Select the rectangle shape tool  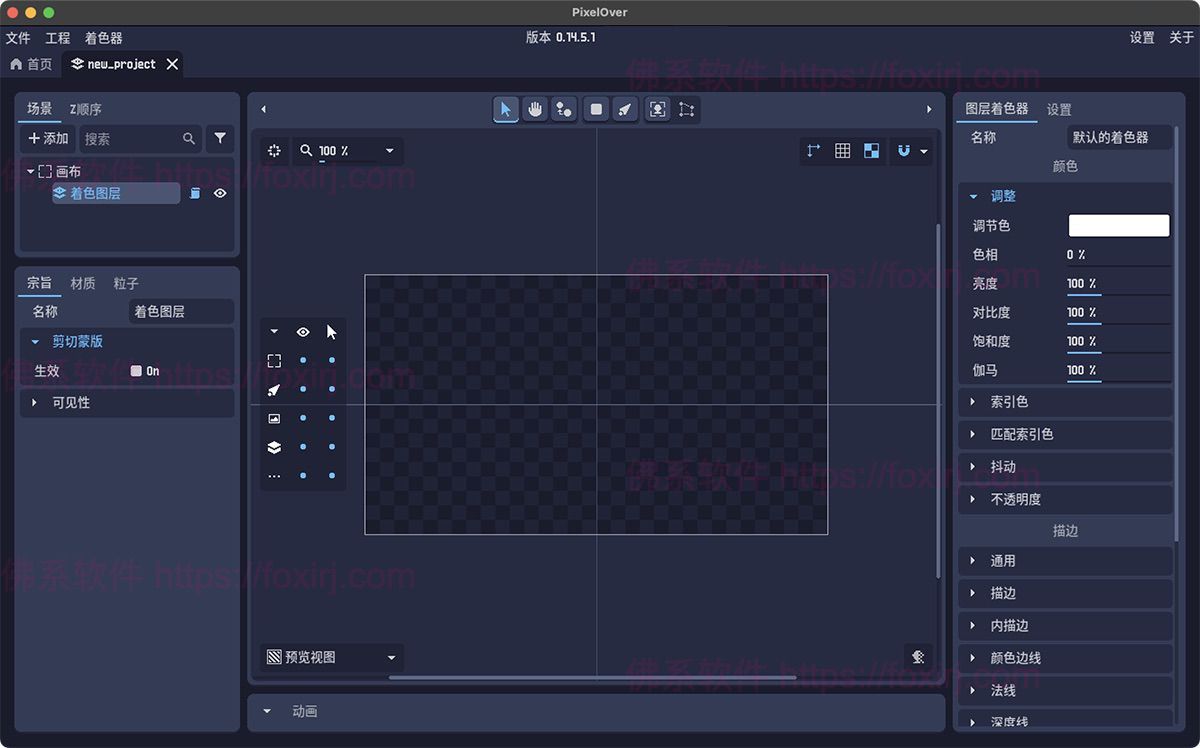click(x=597, y=110)
